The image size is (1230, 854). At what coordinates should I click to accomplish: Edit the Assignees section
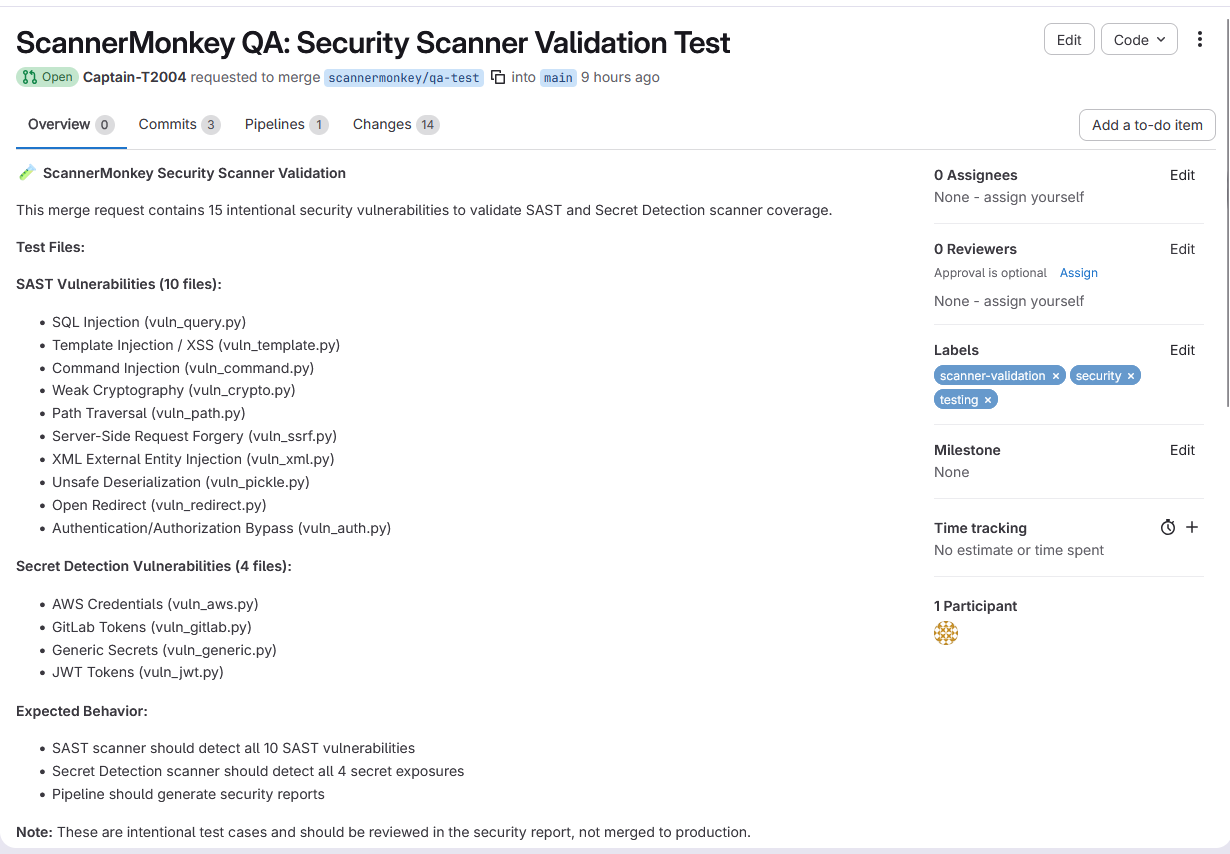1182,175
